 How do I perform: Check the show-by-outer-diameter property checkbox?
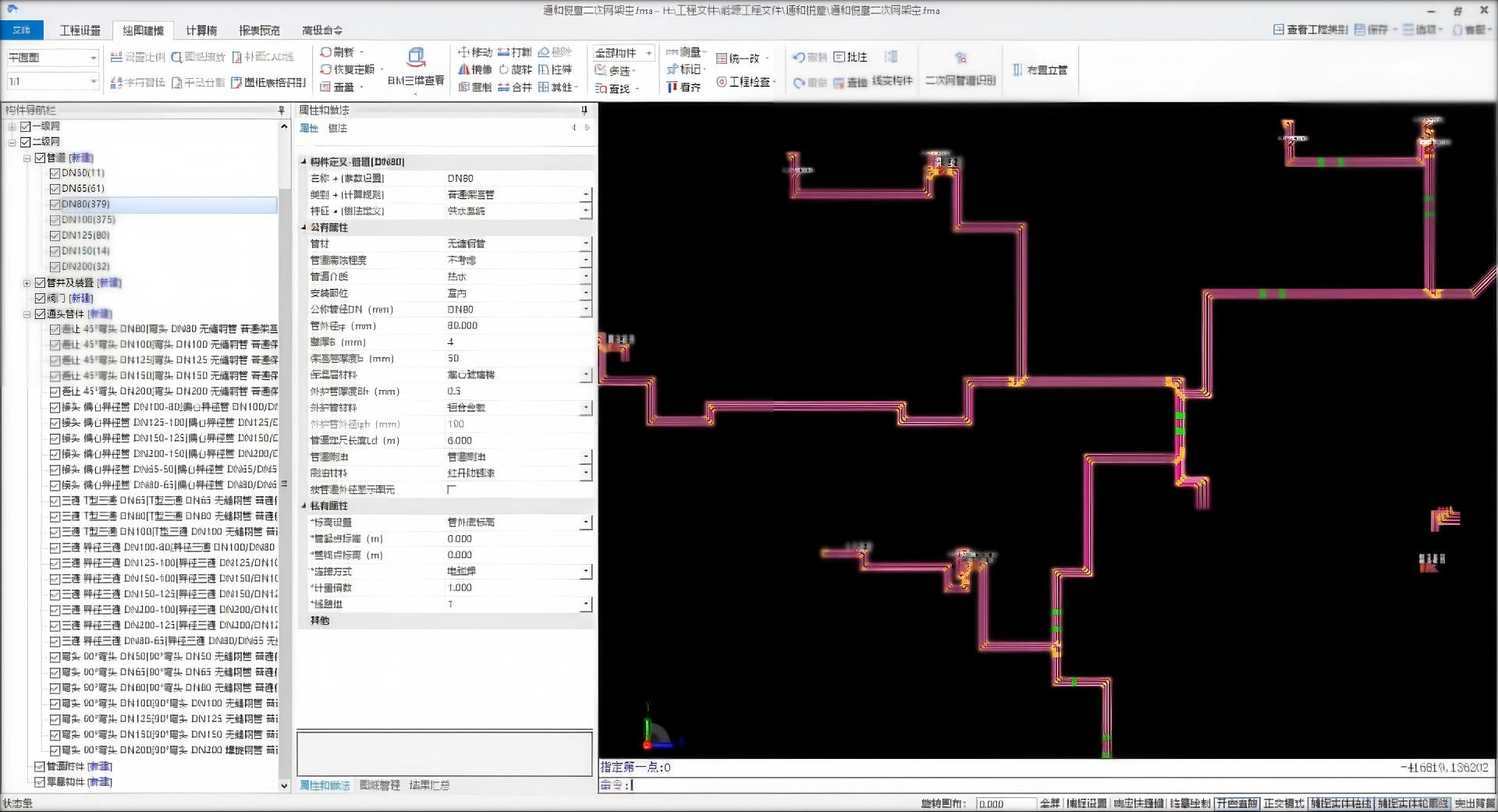[x=451, y=490]
